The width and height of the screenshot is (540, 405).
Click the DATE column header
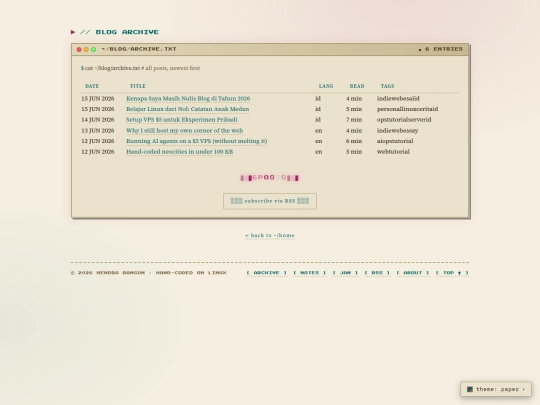(x=92, y=86)
